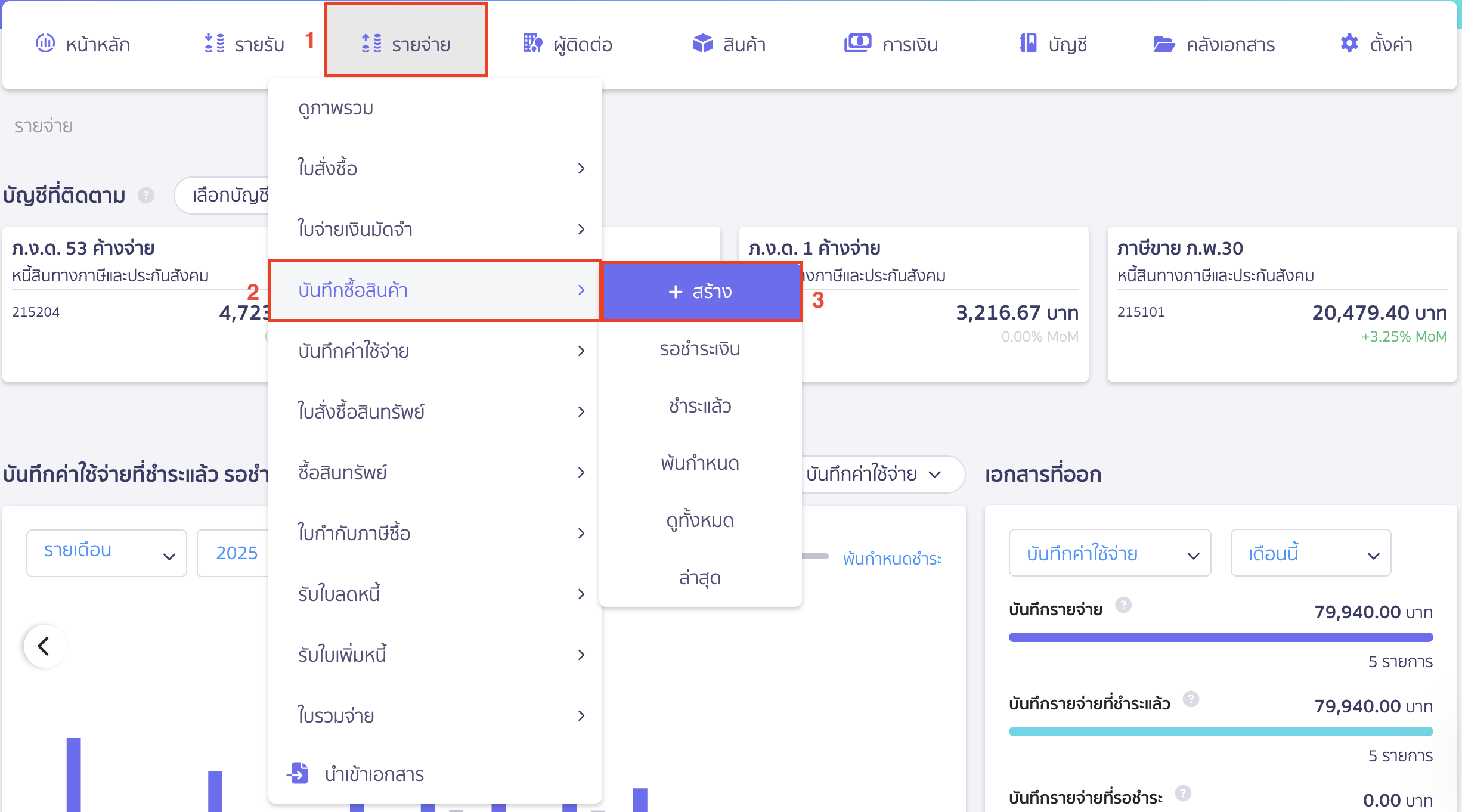This screenshot has height=812, width=1462.
Task: Click the teal ชำระแล้ว progress bar
Action: coord(1221,732)
